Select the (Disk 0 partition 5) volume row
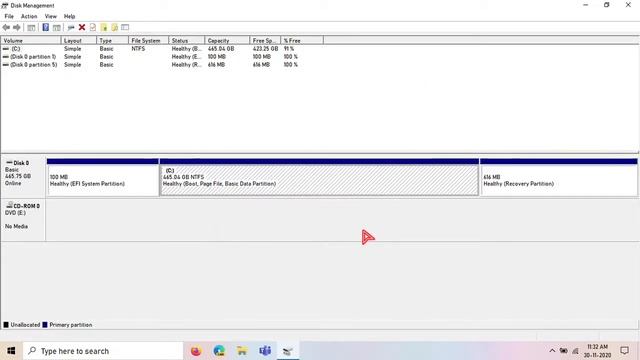This screenshot has height=360, width=640. click(x=151, y=64)
